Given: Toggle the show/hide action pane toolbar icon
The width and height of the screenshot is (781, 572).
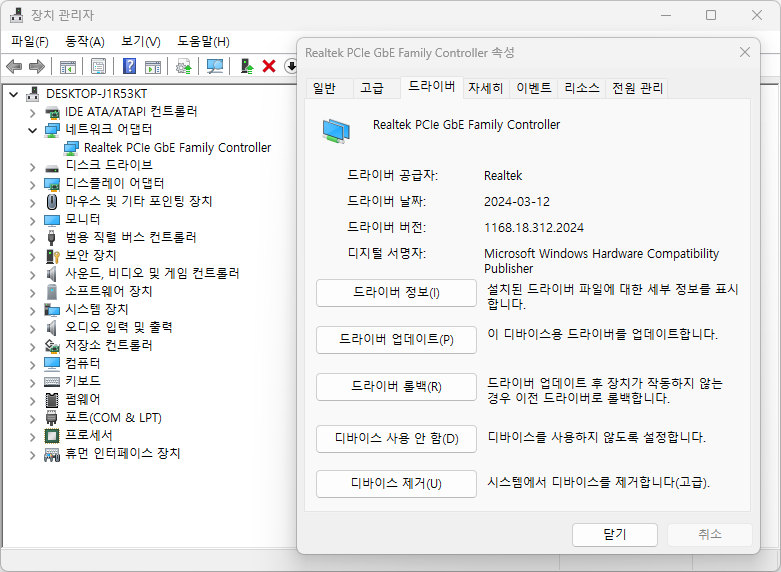Looking at the screenshot, I should [153, 66].
